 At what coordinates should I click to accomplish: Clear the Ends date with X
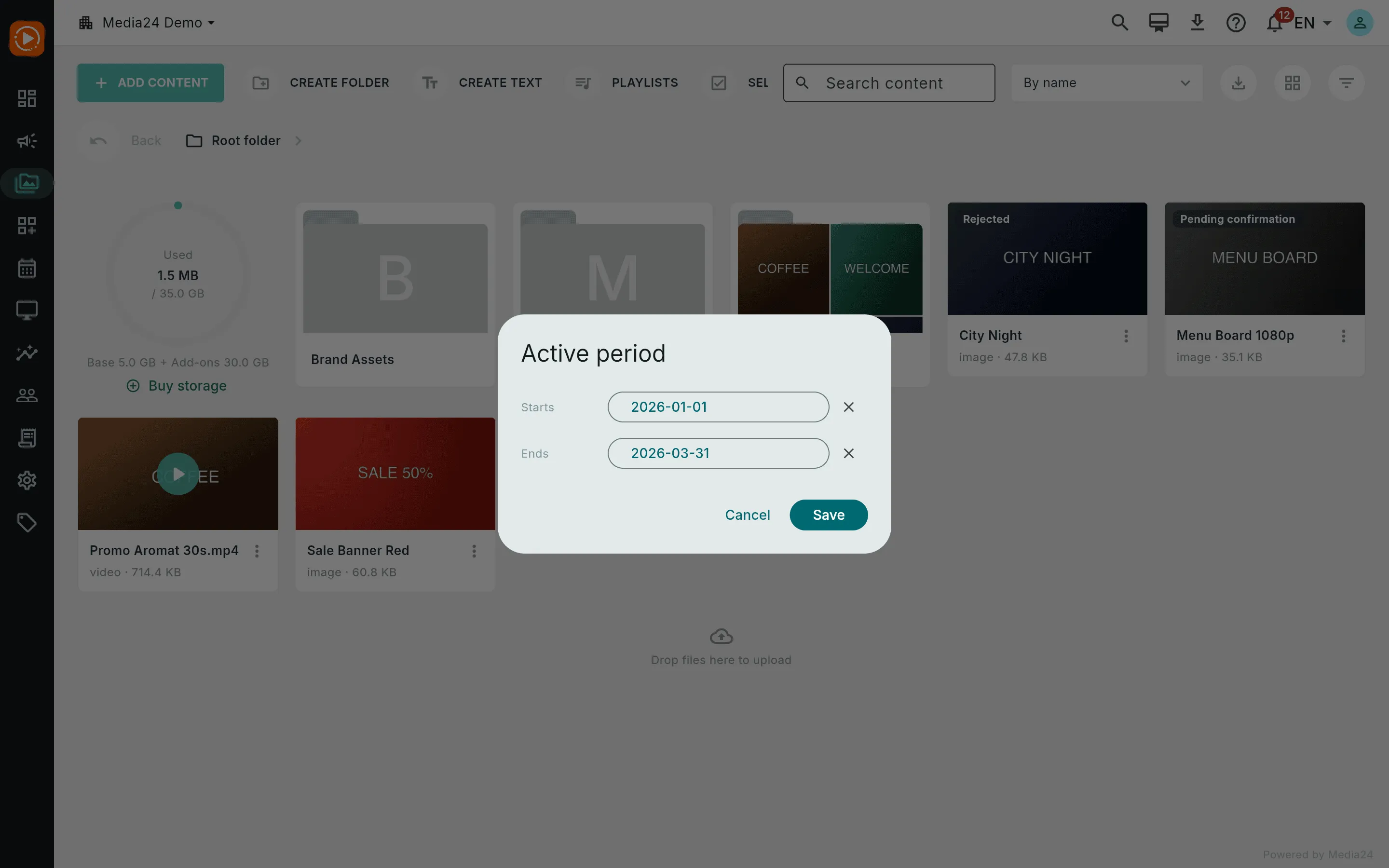tap(848, 453)
